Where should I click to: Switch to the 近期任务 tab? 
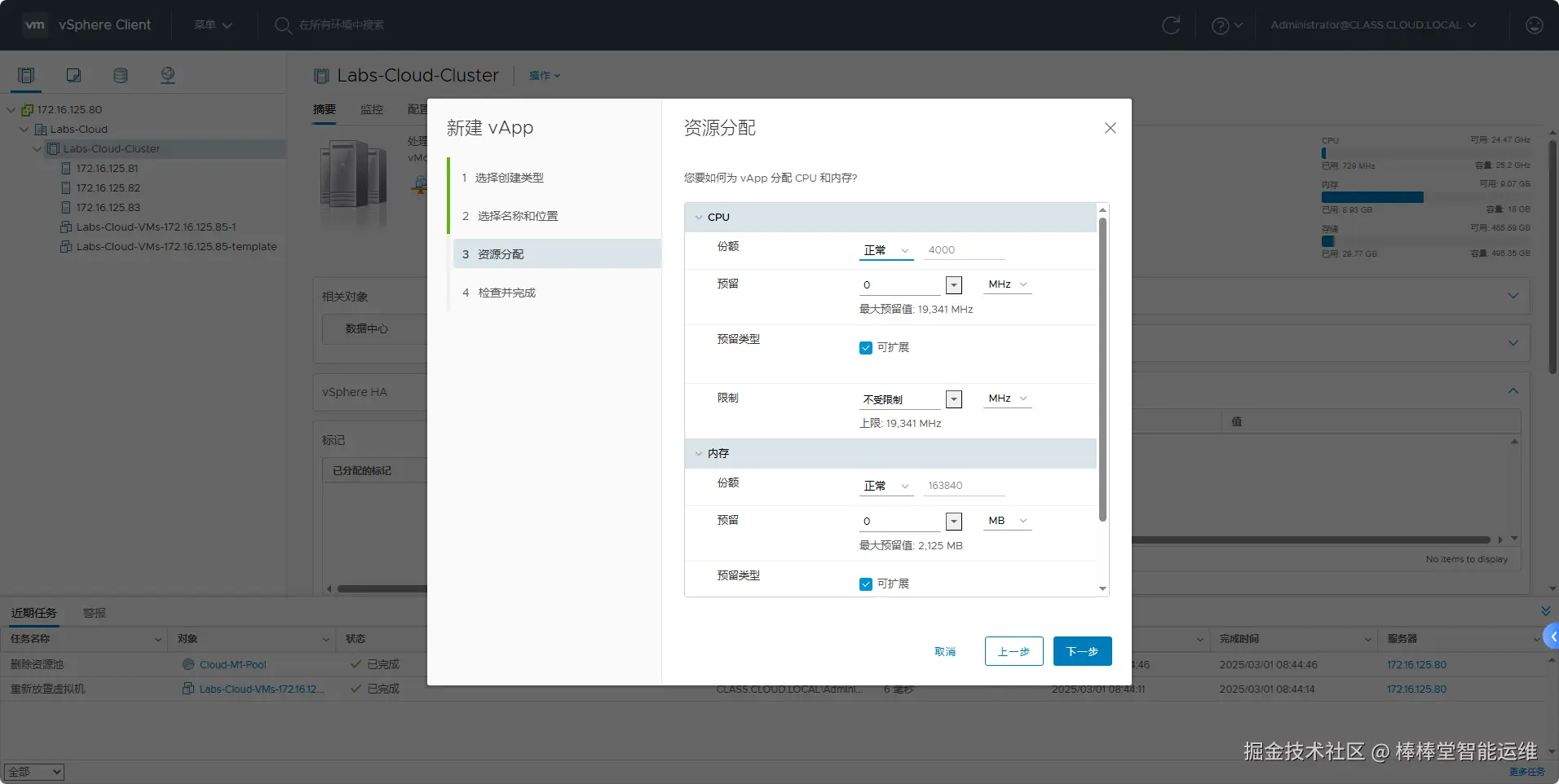pos(33,613)
